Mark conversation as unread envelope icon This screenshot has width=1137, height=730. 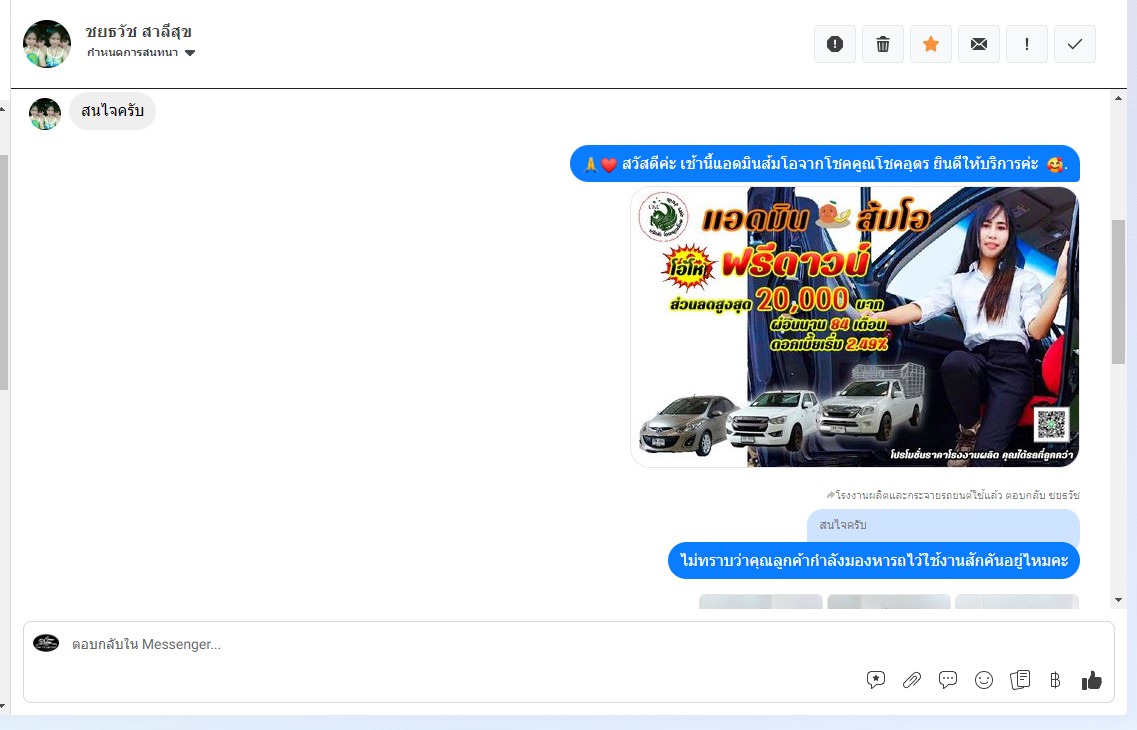[x=979, y=44]
